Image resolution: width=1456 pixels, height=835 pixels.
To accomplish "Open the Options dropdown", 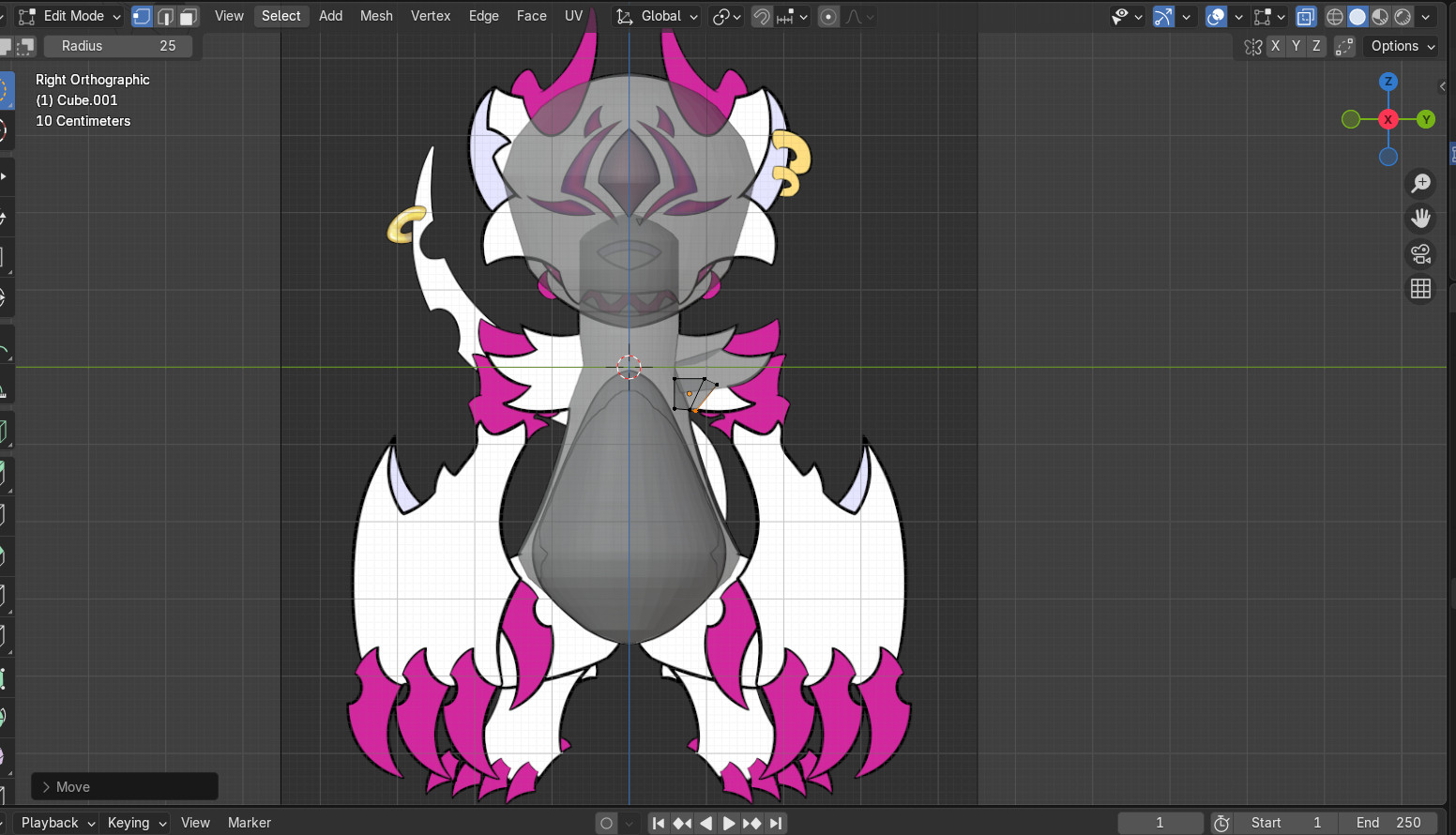I will pyautogui.click(x=1402, y=46).
